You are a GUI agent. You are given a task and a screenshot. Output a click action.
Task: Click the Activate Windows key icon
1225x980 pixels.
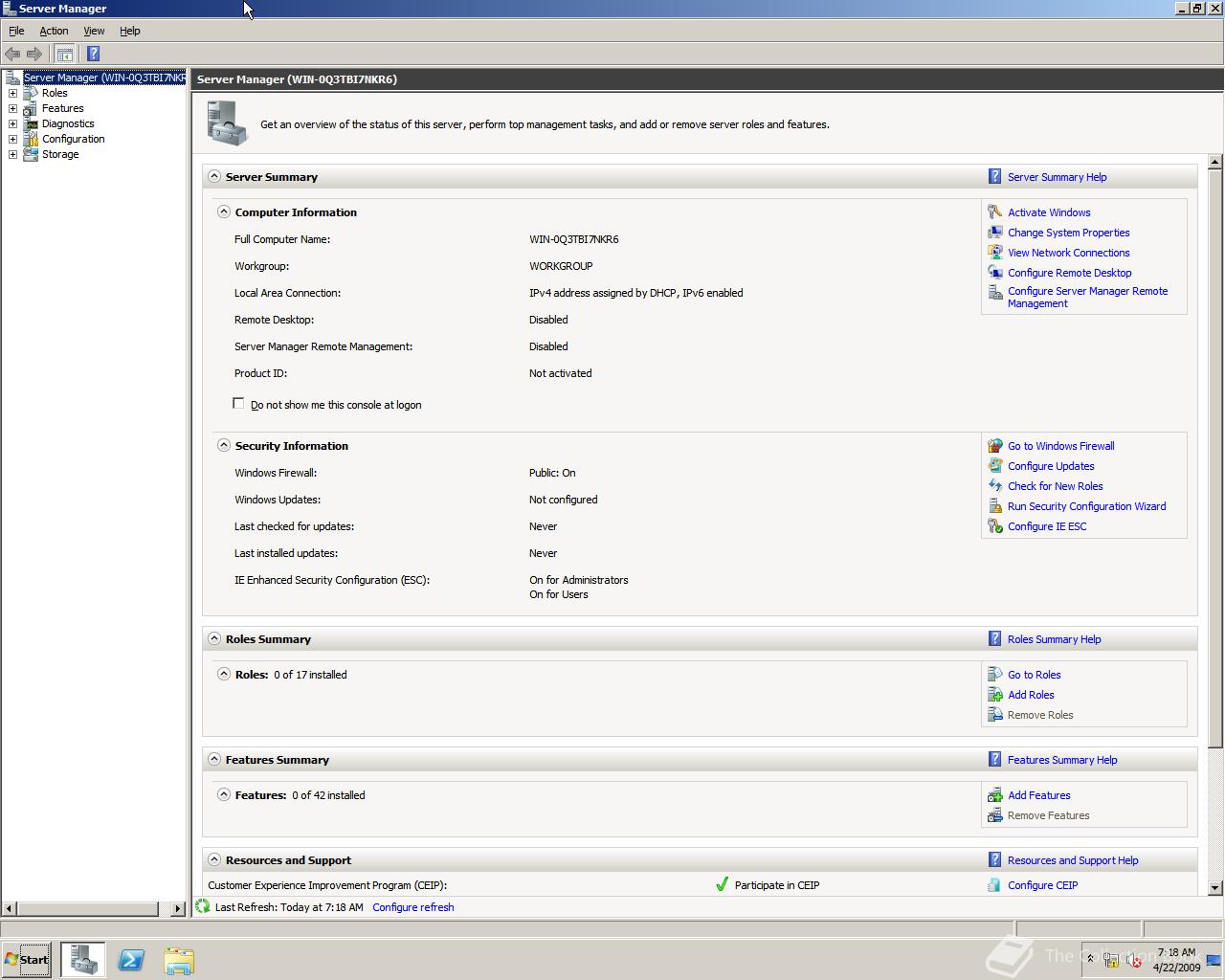[x=995, y=212]
